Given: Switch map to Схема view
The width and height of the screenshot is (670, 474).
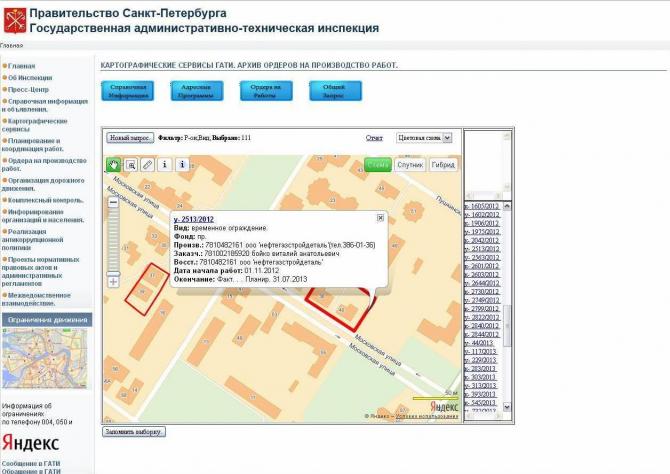Looking at the screenshot, I should tap(377, 164).
